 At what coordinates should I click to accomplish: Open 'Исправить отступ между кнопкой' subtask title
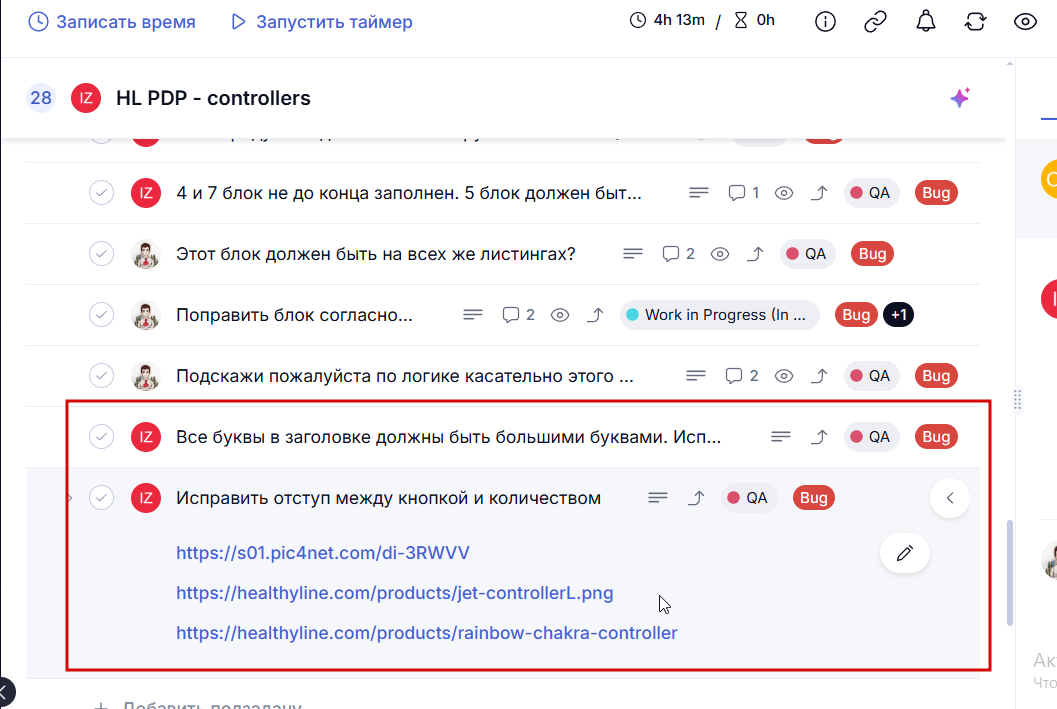pyautogui.click(x=388, y=498)
